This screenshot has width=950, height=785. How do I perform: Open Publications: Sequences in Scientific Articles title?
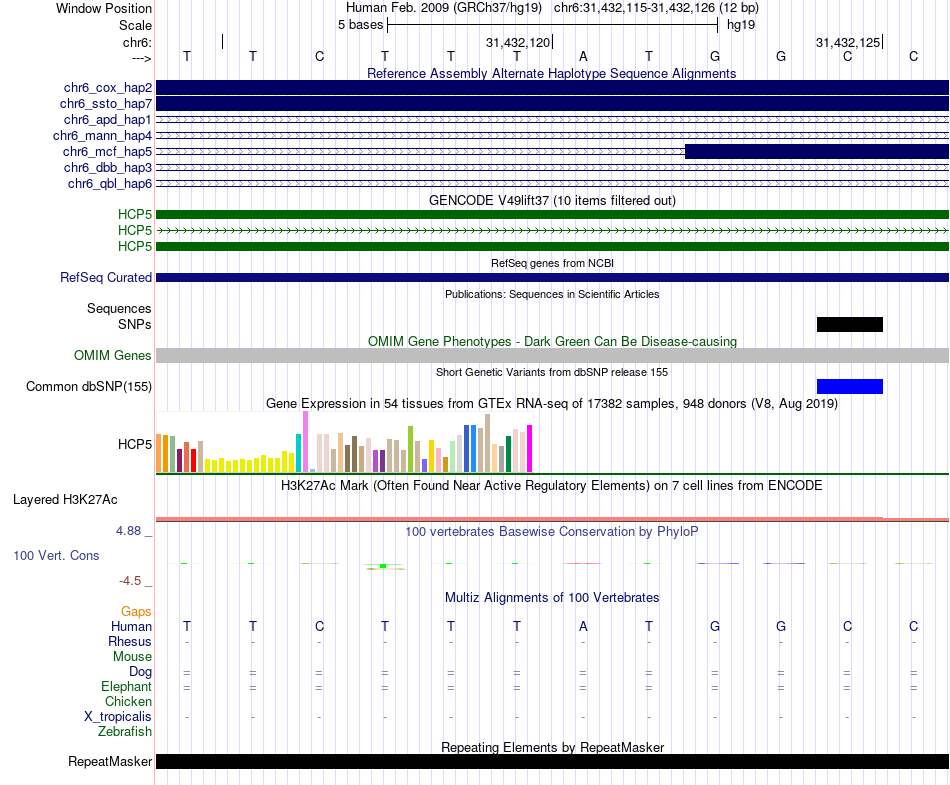point(552,294)
